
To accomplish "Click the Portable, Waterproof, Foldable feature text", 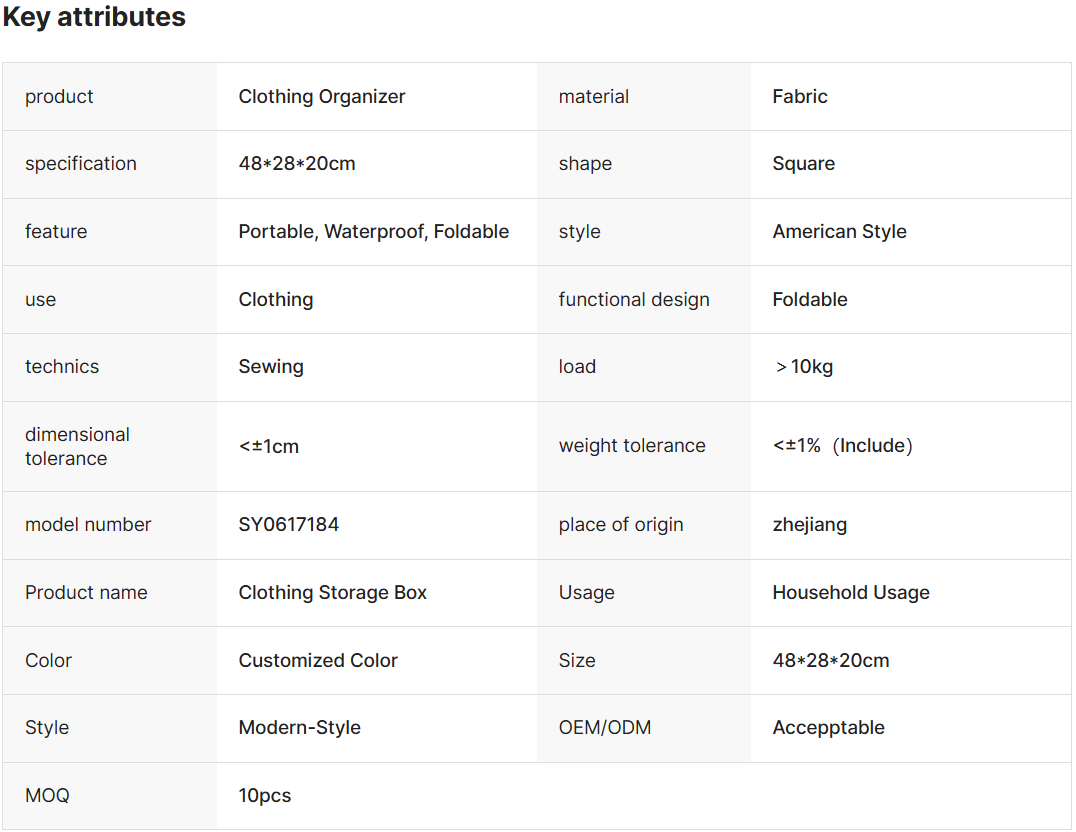I will coord(373,232).
